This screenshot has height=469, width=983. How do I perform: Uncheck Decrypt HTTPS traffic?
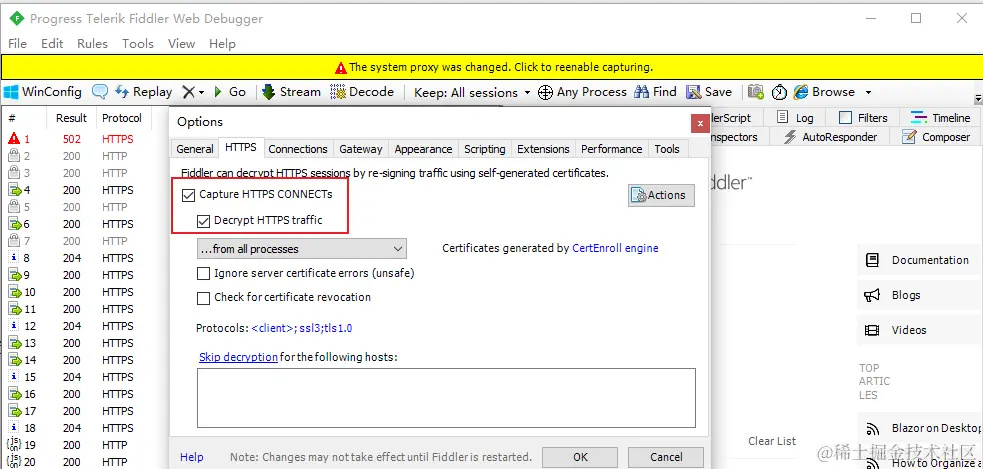[x=203, y=221]
